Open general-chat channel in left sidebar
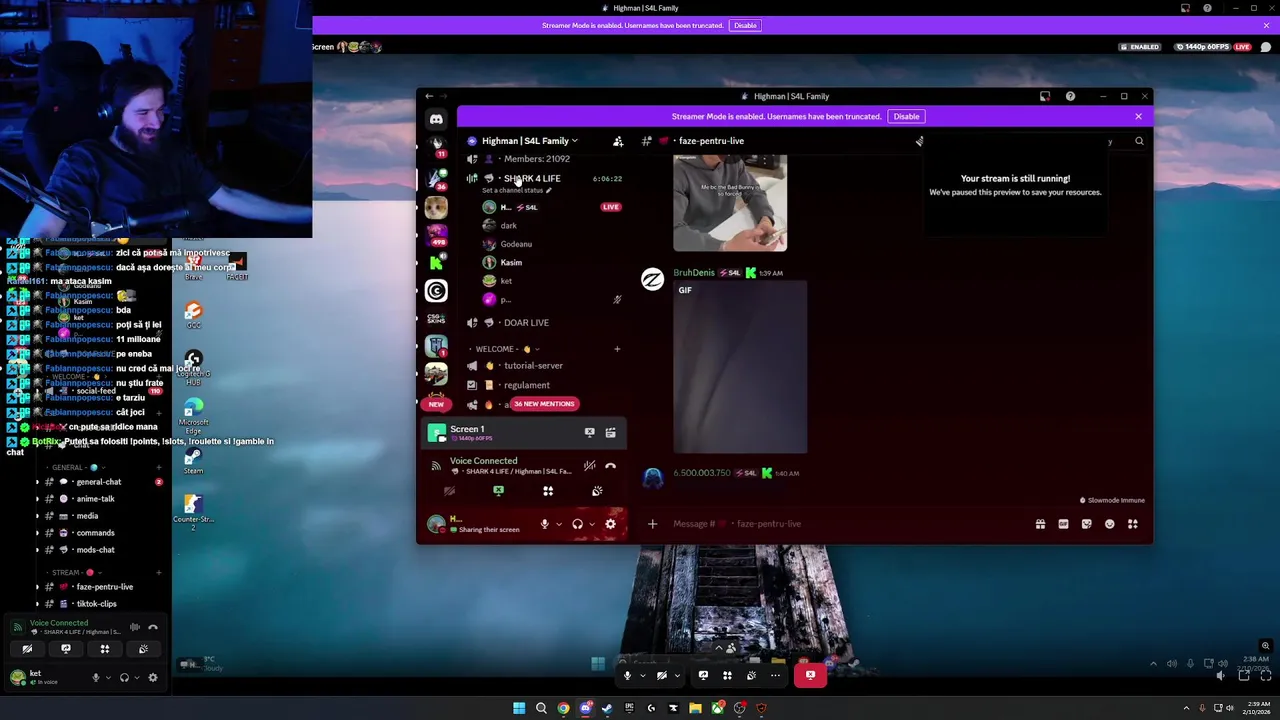 99,482
